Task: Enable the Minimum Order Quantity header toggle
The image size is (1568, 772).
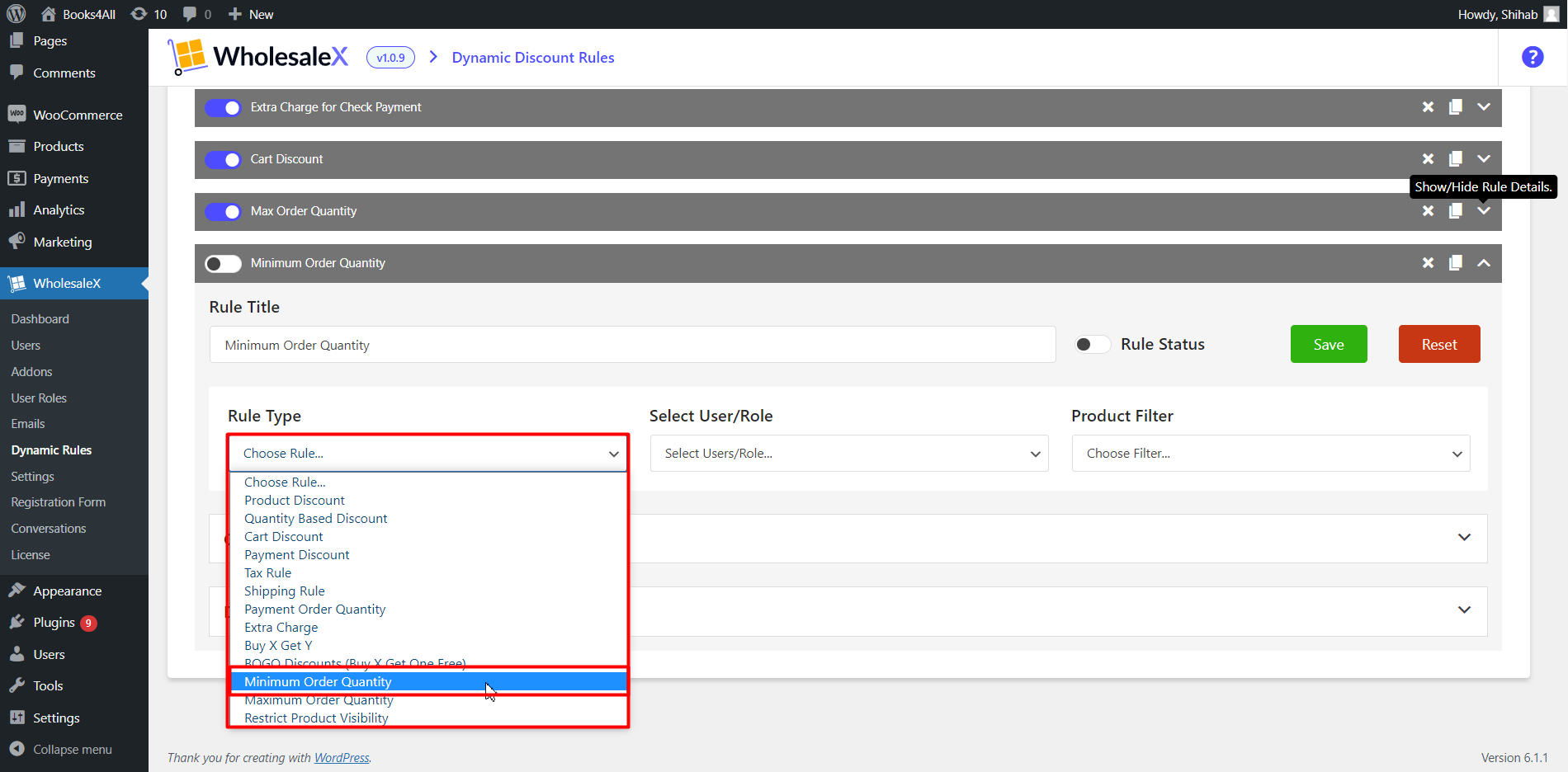Action: click(223, 263)
